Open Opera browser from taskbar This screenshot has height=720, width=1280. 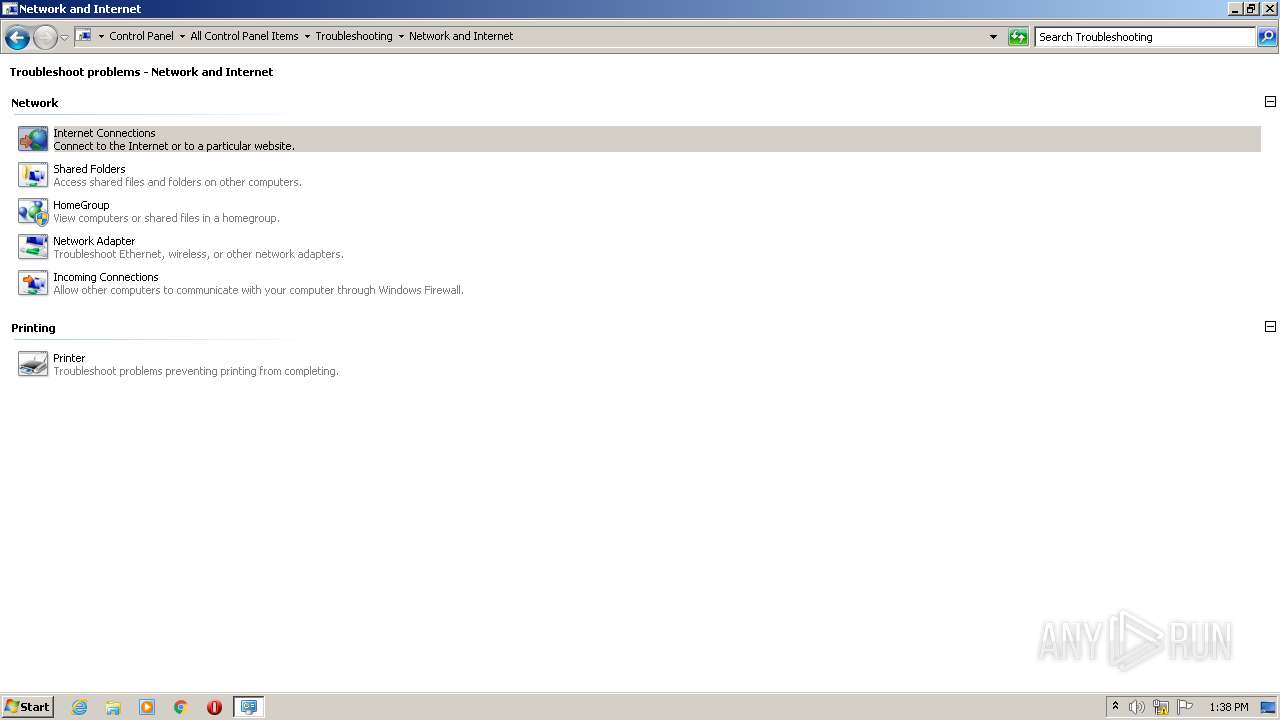(214, 707)
